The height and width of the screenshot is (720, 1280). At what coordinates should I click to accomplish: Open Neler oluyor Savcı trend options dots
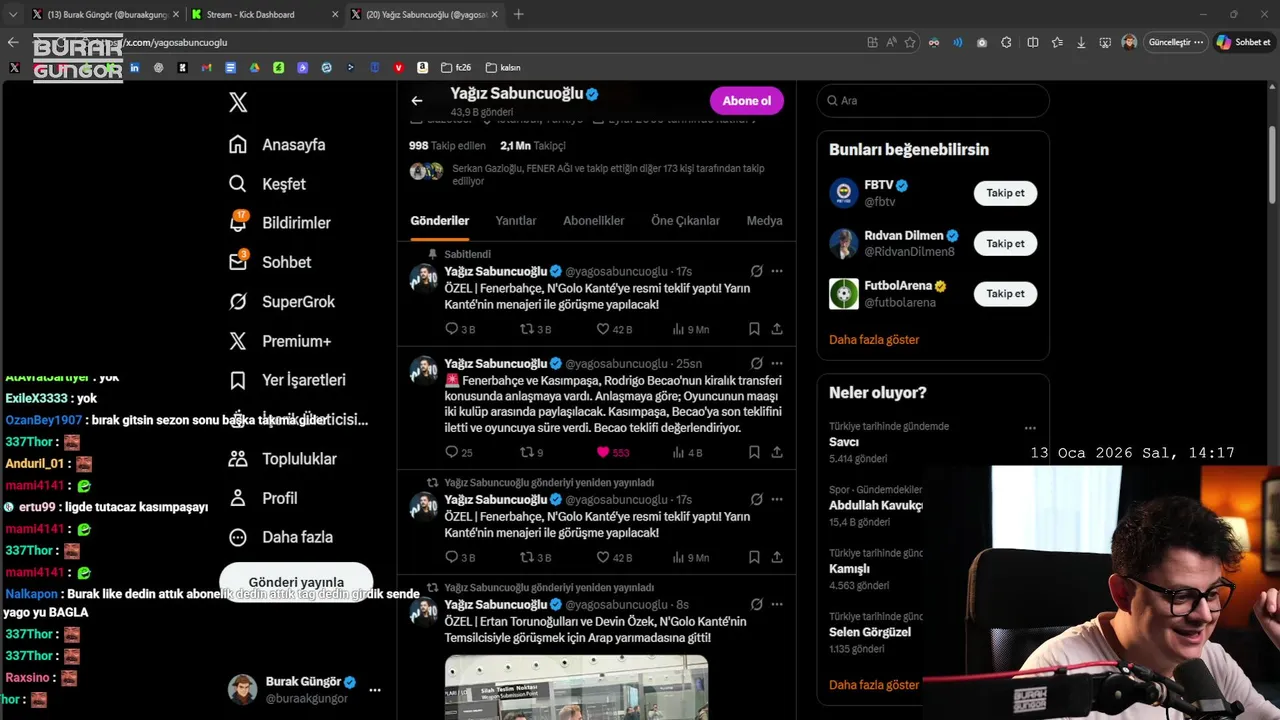1030,428
